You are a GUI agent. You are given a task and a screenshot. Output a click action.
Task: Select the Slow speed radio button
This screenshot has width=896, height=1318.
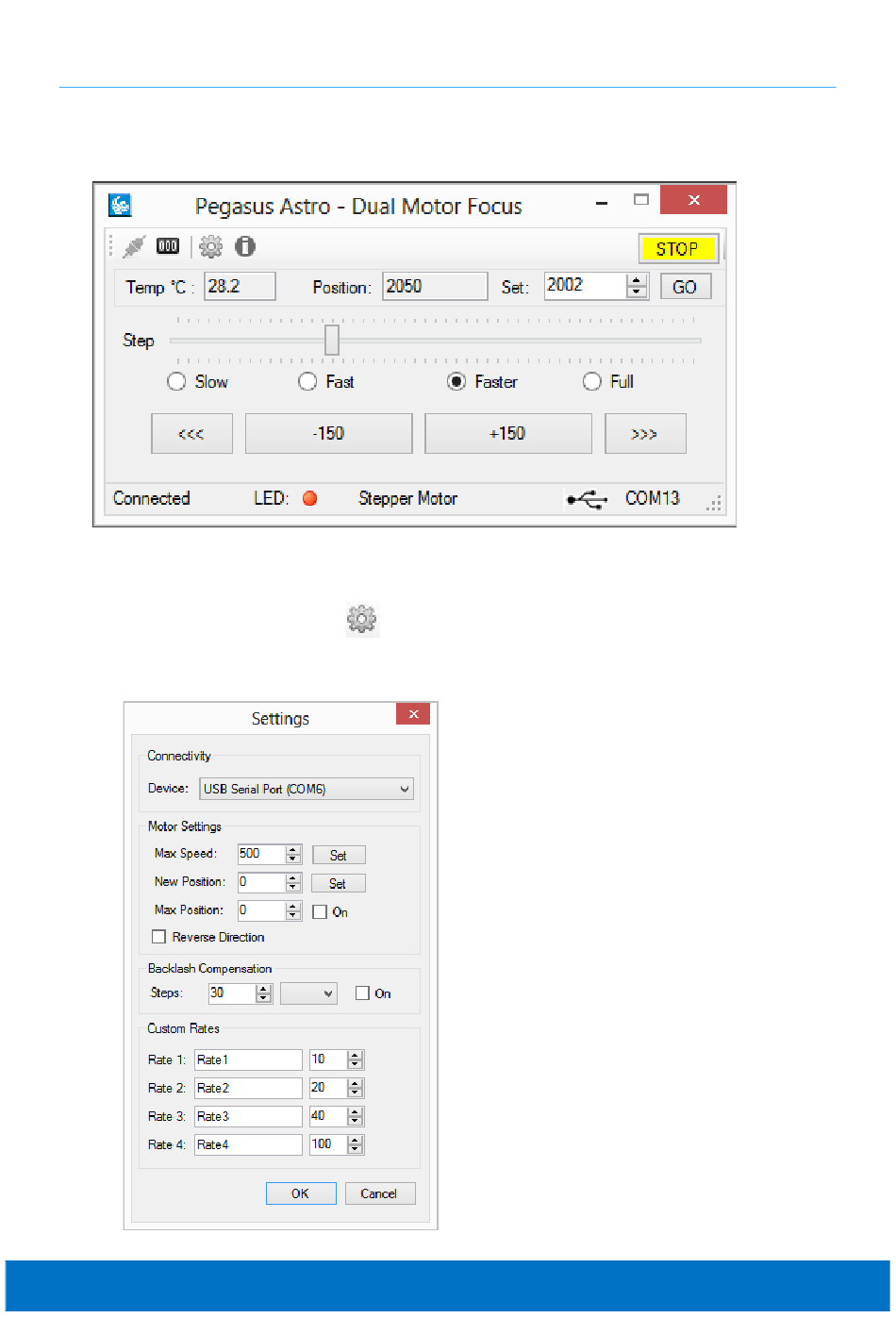point(176,382)
